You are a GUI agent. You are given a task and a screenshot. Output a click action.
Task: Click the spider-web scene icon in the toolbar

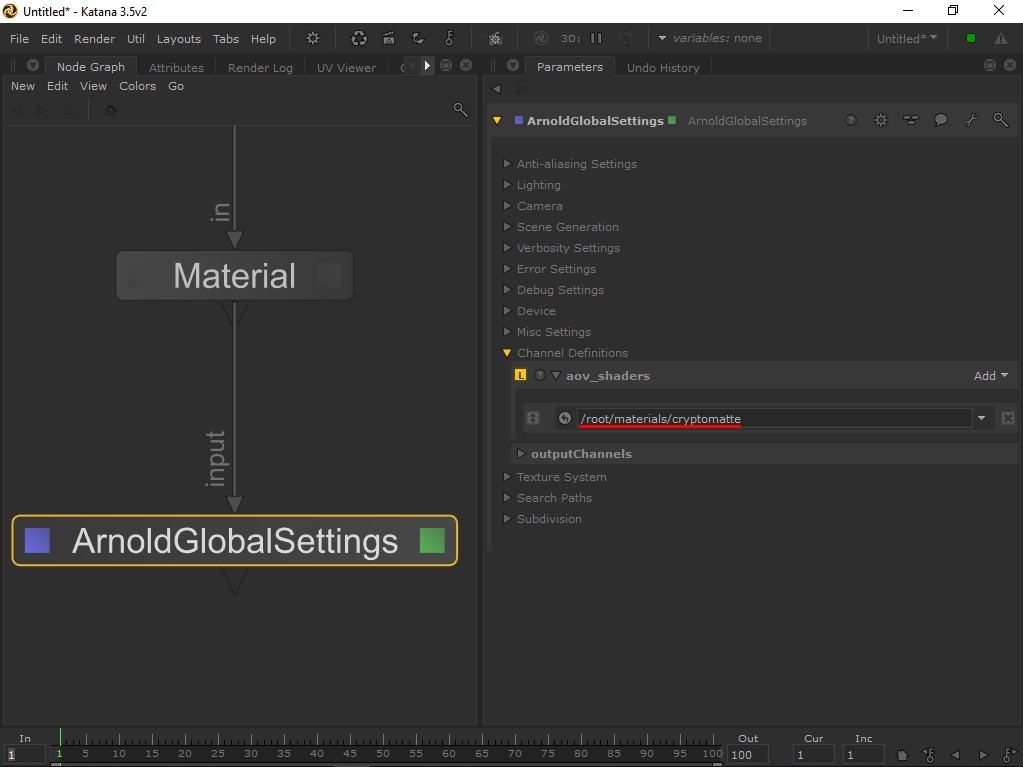pyautogui.click(x=495, y=38)
